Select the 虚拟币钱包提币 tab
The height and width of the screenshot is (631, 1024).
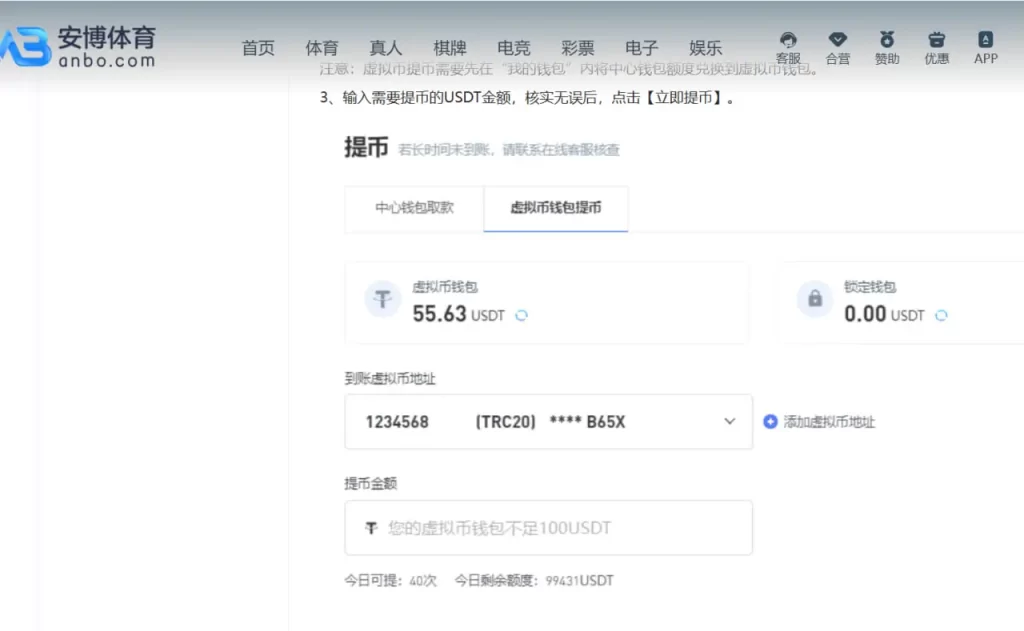(x=556, y=208)
